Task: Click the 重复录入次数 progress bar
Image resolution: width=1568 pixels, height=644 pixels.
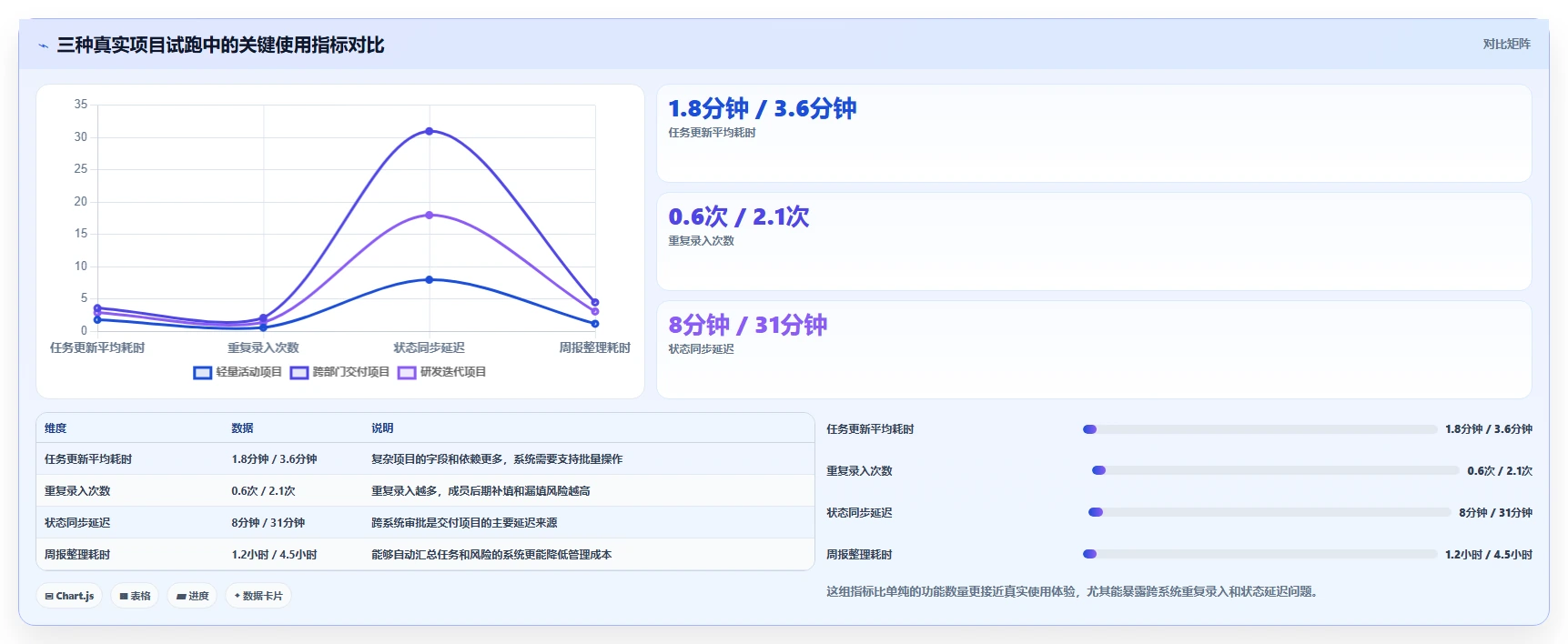Action: point(1275,470)
